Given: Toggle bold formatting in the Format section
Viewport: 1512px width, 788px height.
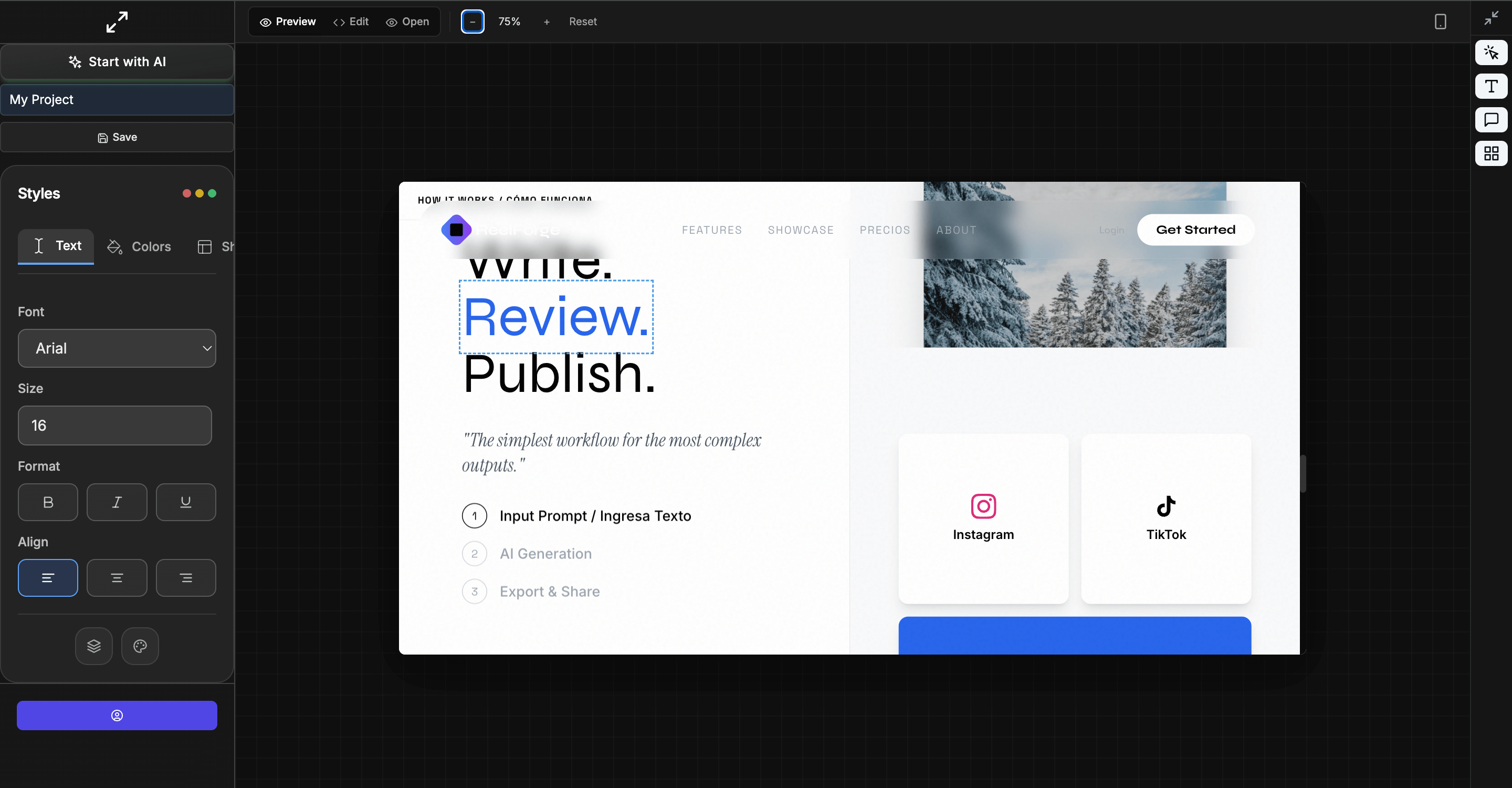Looking at the screenshot, I should pos(48,502).
